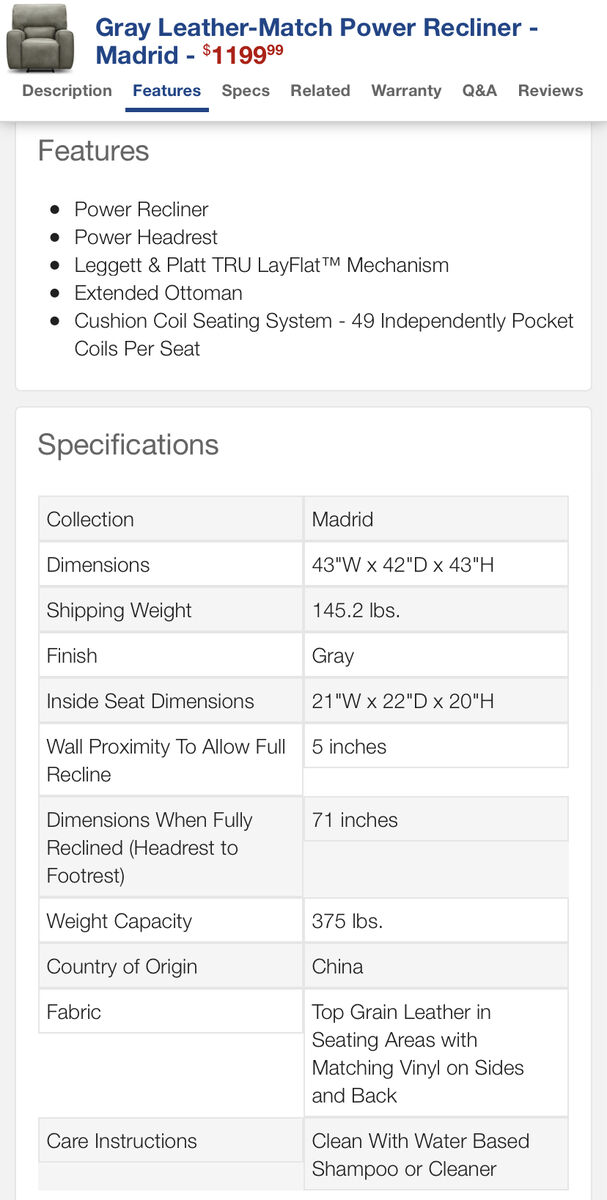Select the Extended Ottoman feature text
The image size is (607, 1200).
click(x=158, y=293)
